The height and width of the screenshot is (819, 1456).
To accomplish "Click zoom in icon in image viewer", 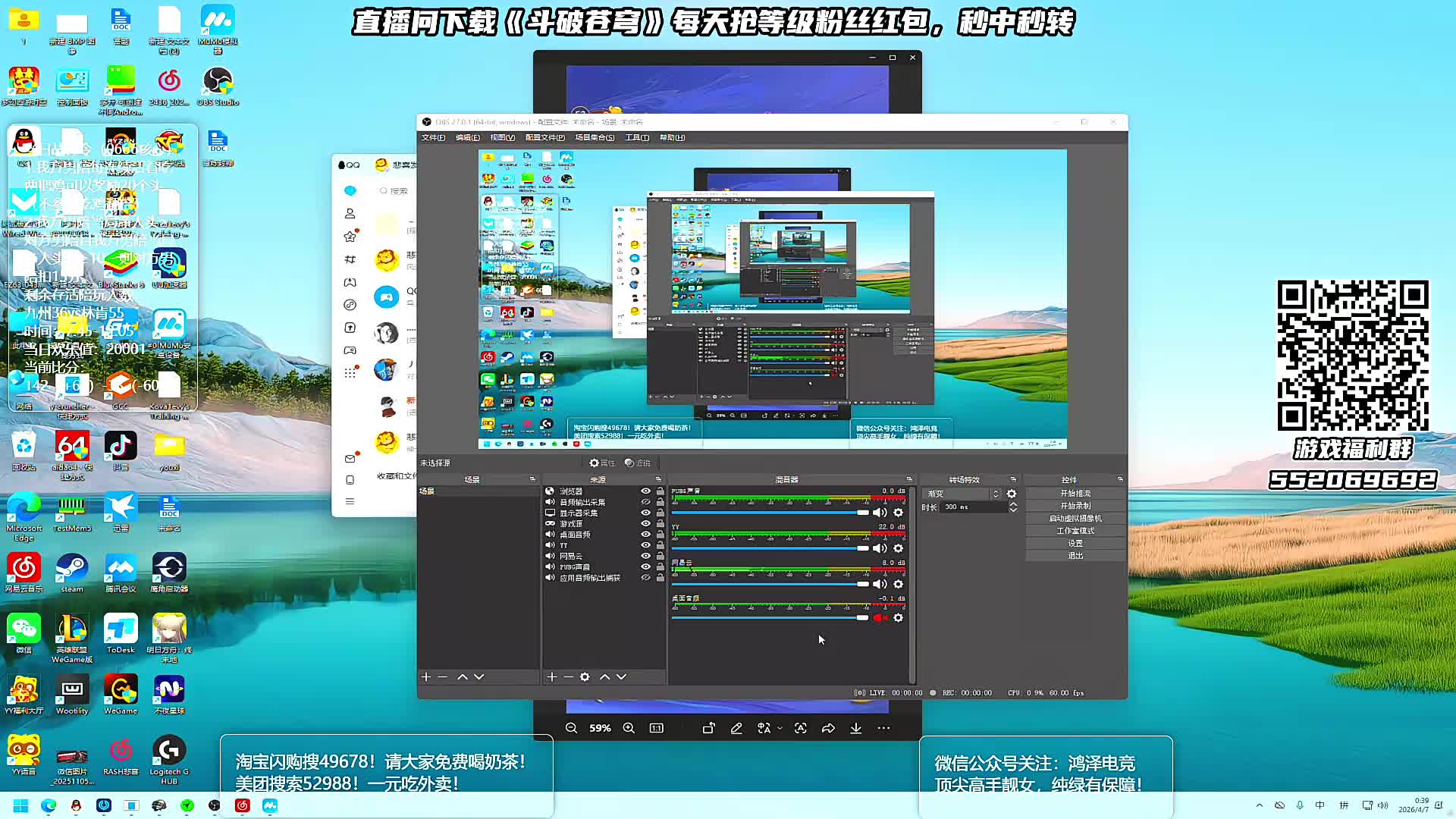I will pyautogui.click(x=629, y=728).
